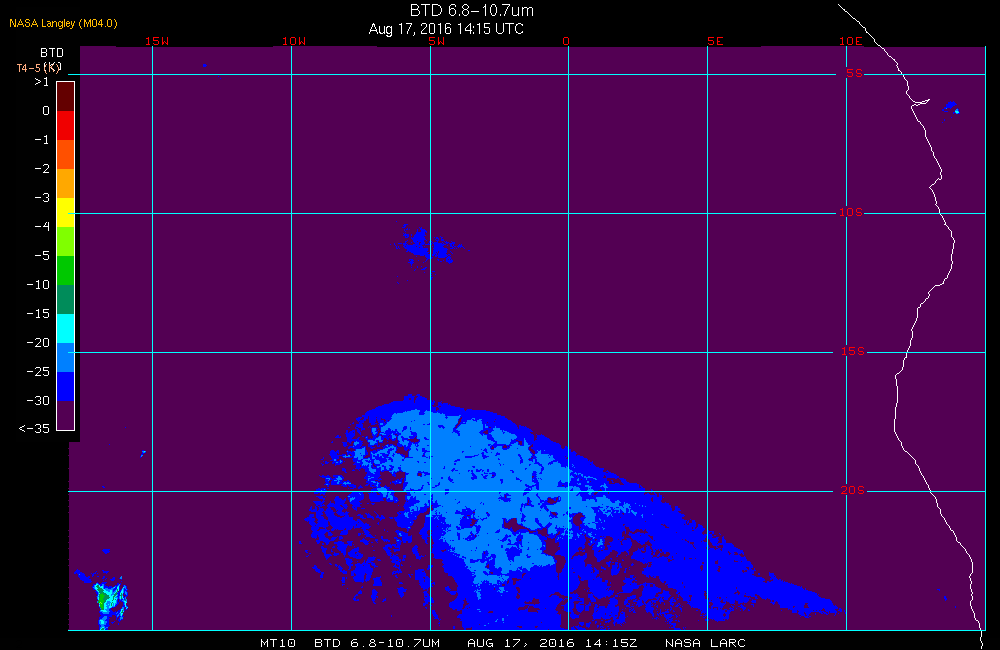1000x650 pixels.
Task: Click the 'BTD 6.8-10.7um' title text
Action: tap(471, 10)
